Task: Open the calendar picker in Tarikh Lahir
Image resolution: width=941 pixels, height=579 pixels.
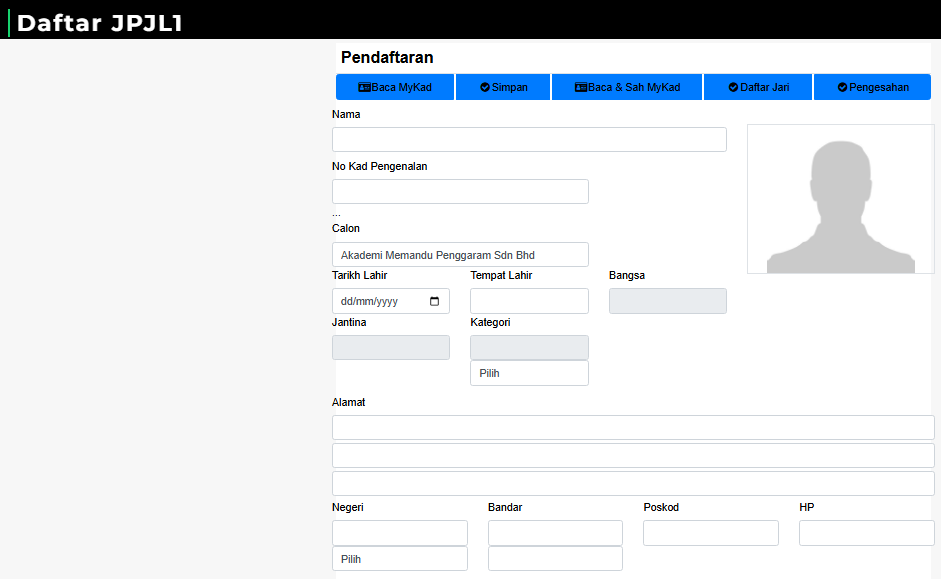Action: 434,301
